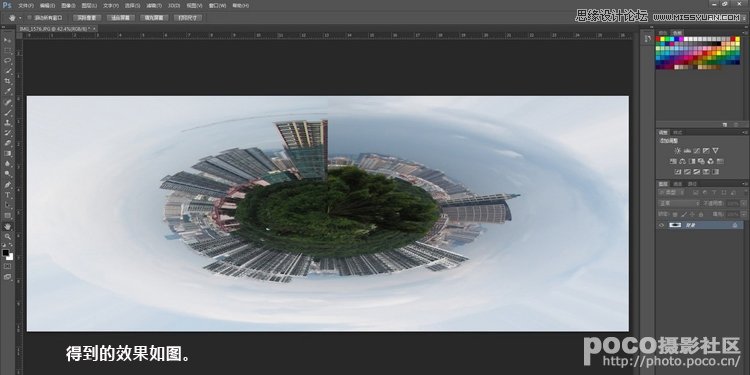Select the Healing Brush tool
The height and width of the screenshot is (375, 750).
[x=7, y=102]
